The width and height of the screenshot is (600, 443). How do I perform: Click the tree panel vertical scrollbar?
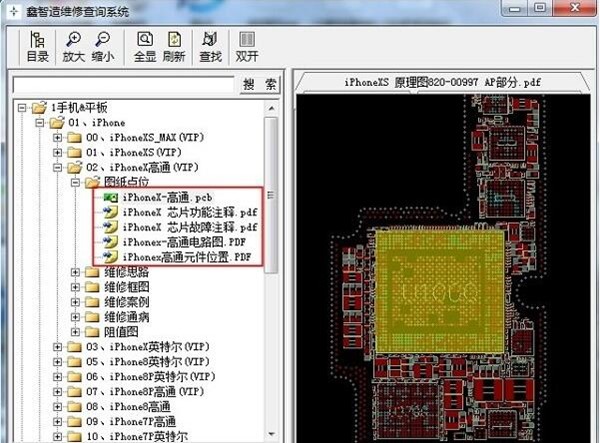click(x=271, y=200)
